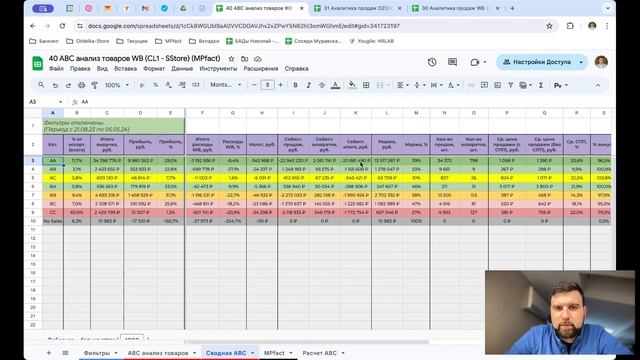Open the Справка menu
The width and height of the screenshot is (640, 360).
tap(296, 69)
